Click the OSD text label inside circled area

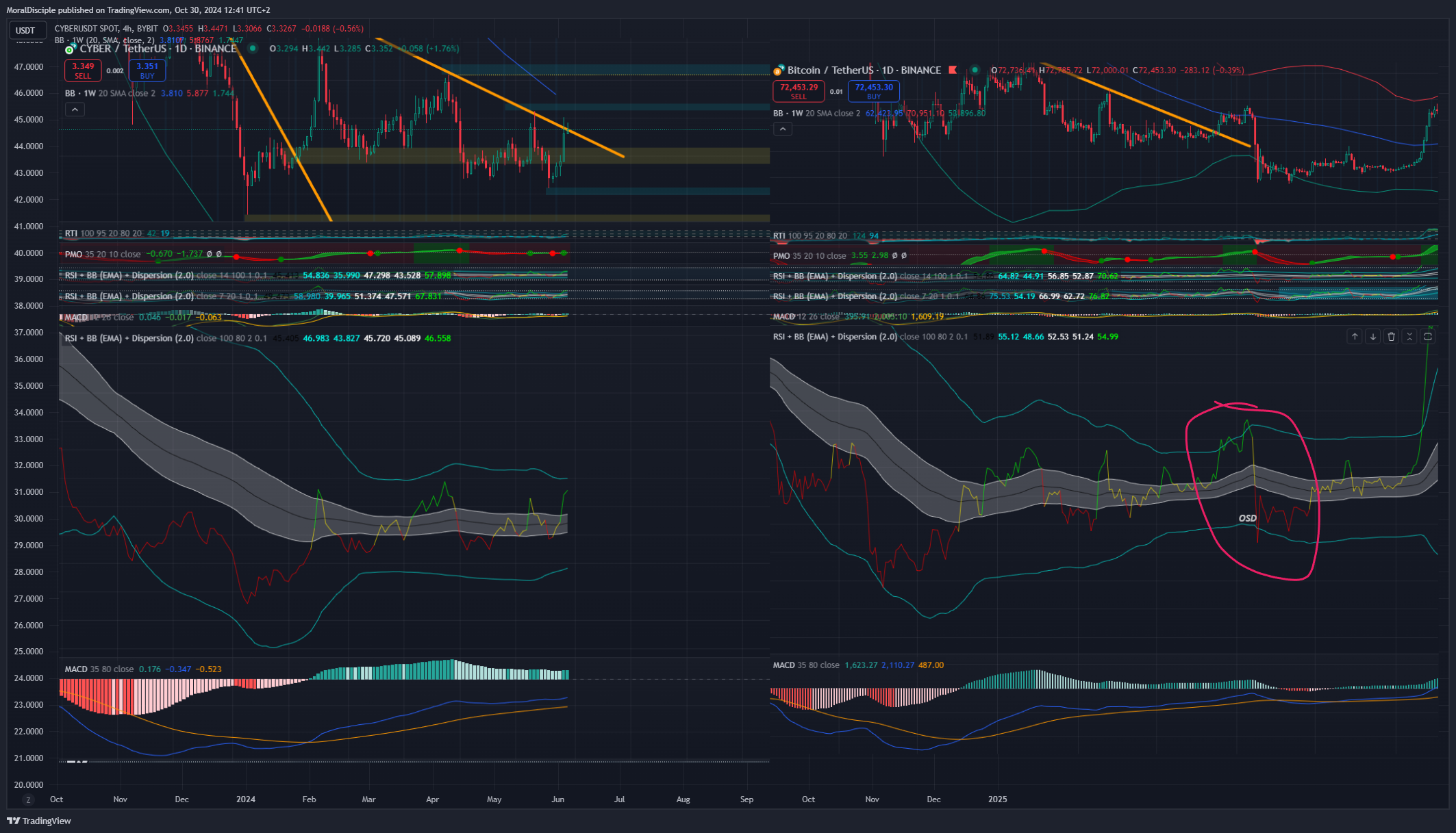tap(1248, 518)
